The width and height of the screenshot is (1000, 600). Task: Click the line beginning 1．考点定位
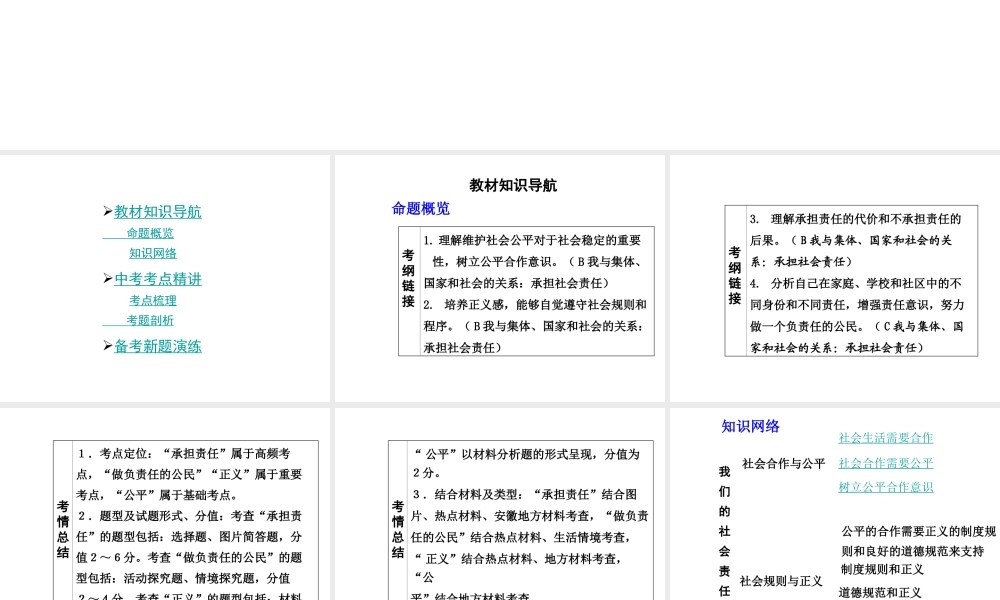[x=184, y=453]
